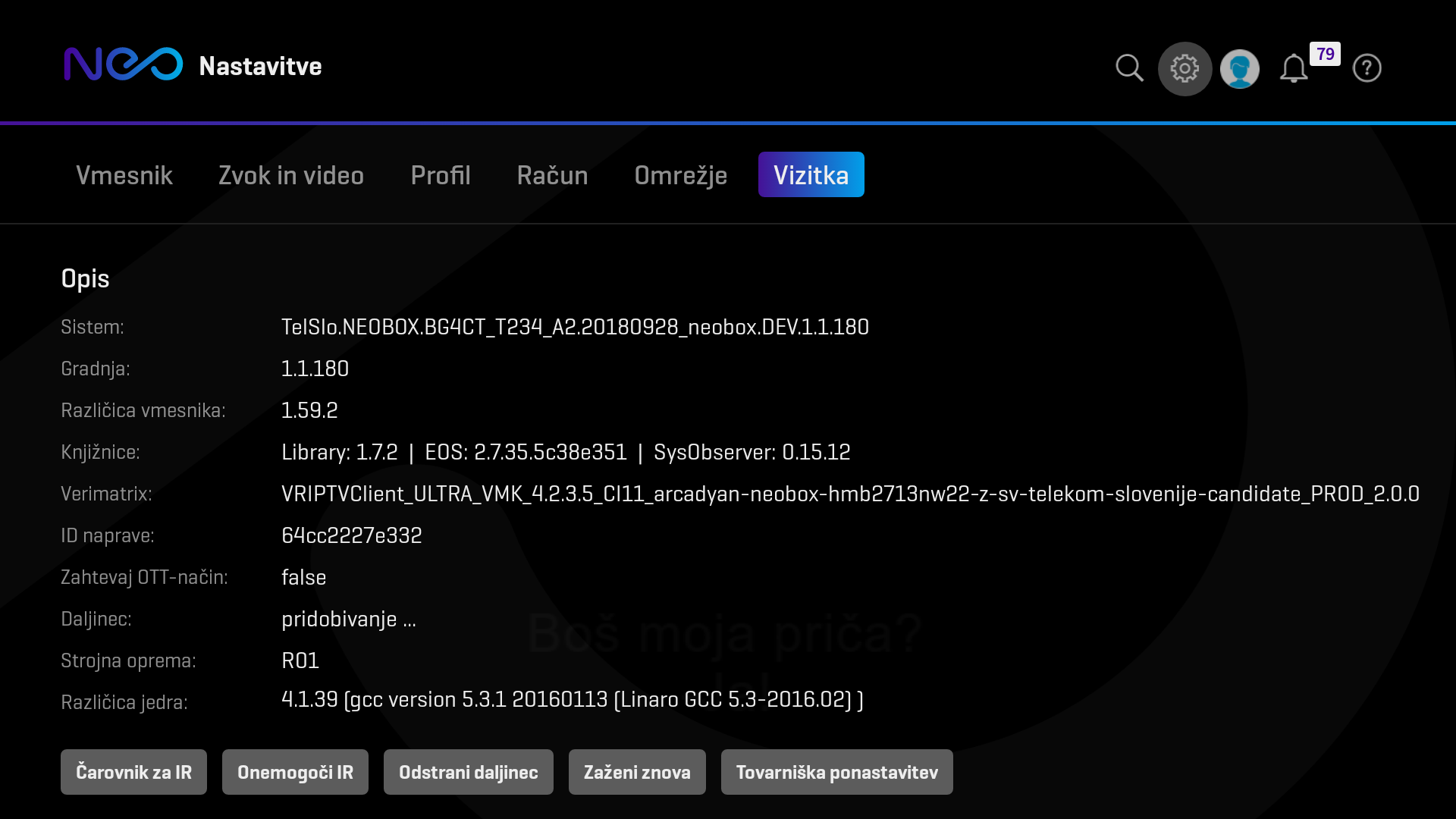Click the ID naprave: label
The width and height of the screenshot is (1456, 819).
click(108, 535)
